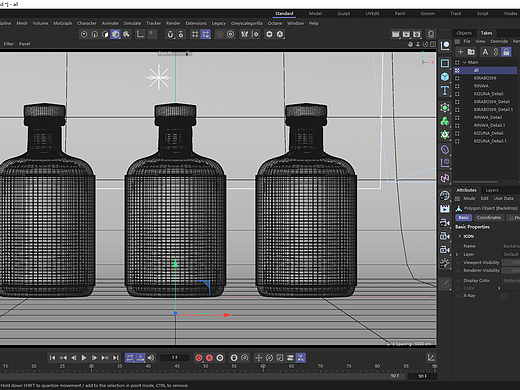Click the Subdivision Surface generator icon
Screen dimensions: 520x390
pyautogui.click(x=445, y=108)
